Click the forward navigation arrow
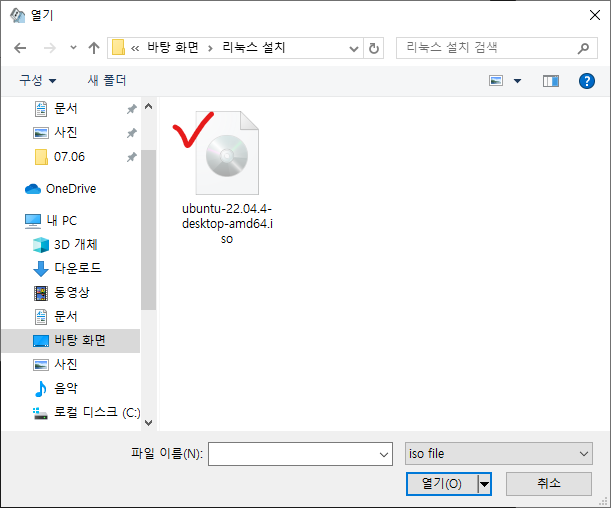Viewport: 611px width, 508px height. (x=49, y=48)
